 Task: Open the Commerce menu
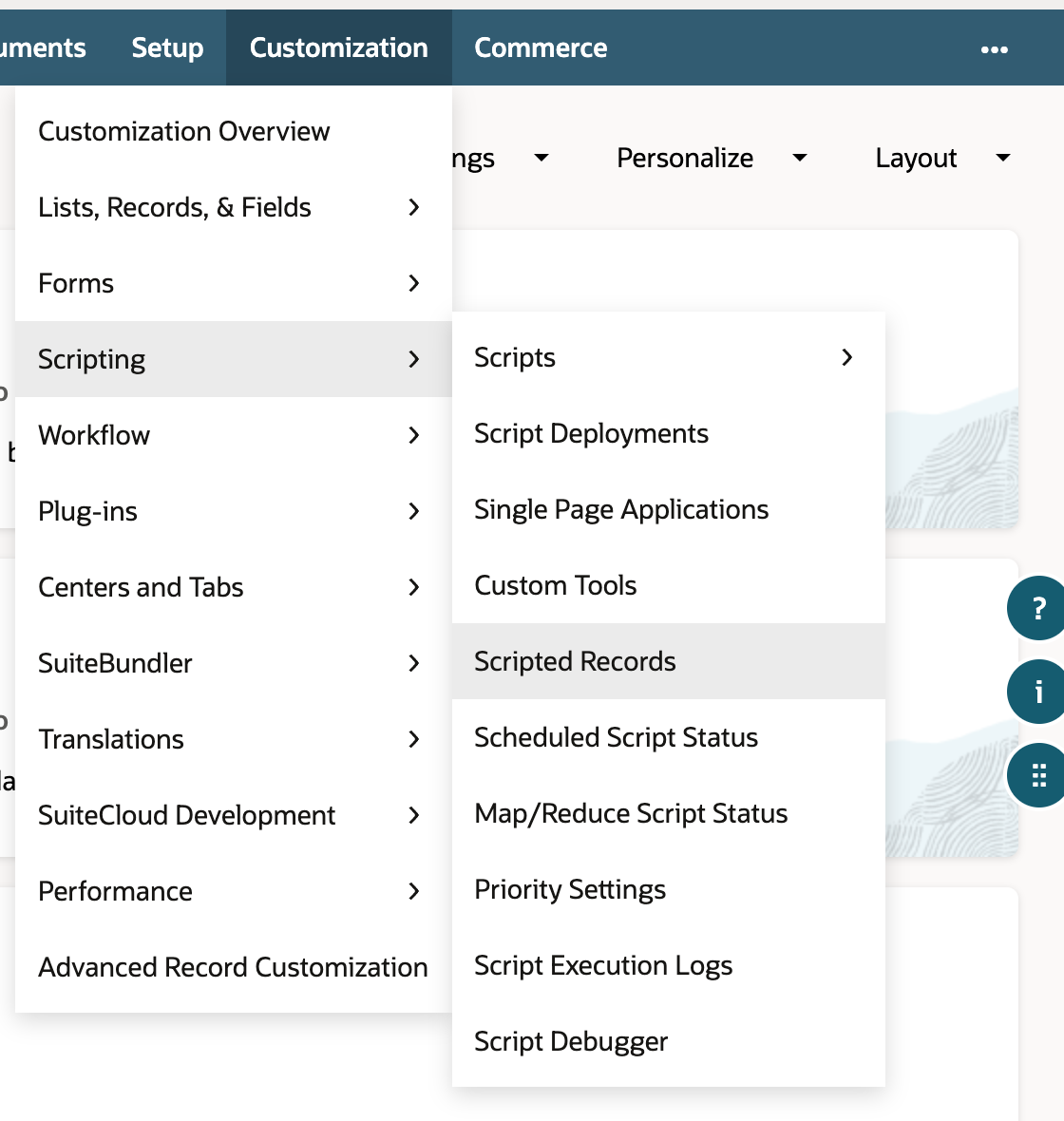(541, 47)
